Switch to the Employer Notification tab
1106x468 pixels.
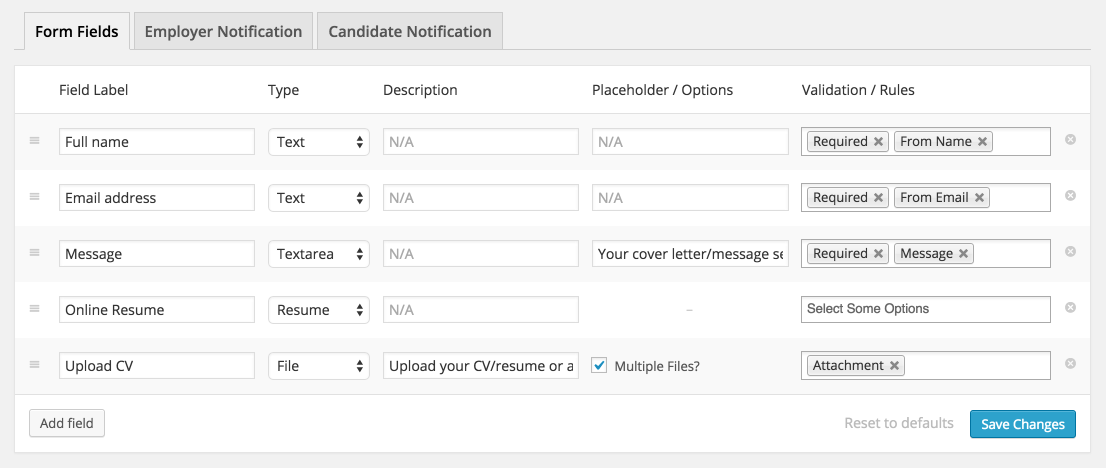point(223,31)
